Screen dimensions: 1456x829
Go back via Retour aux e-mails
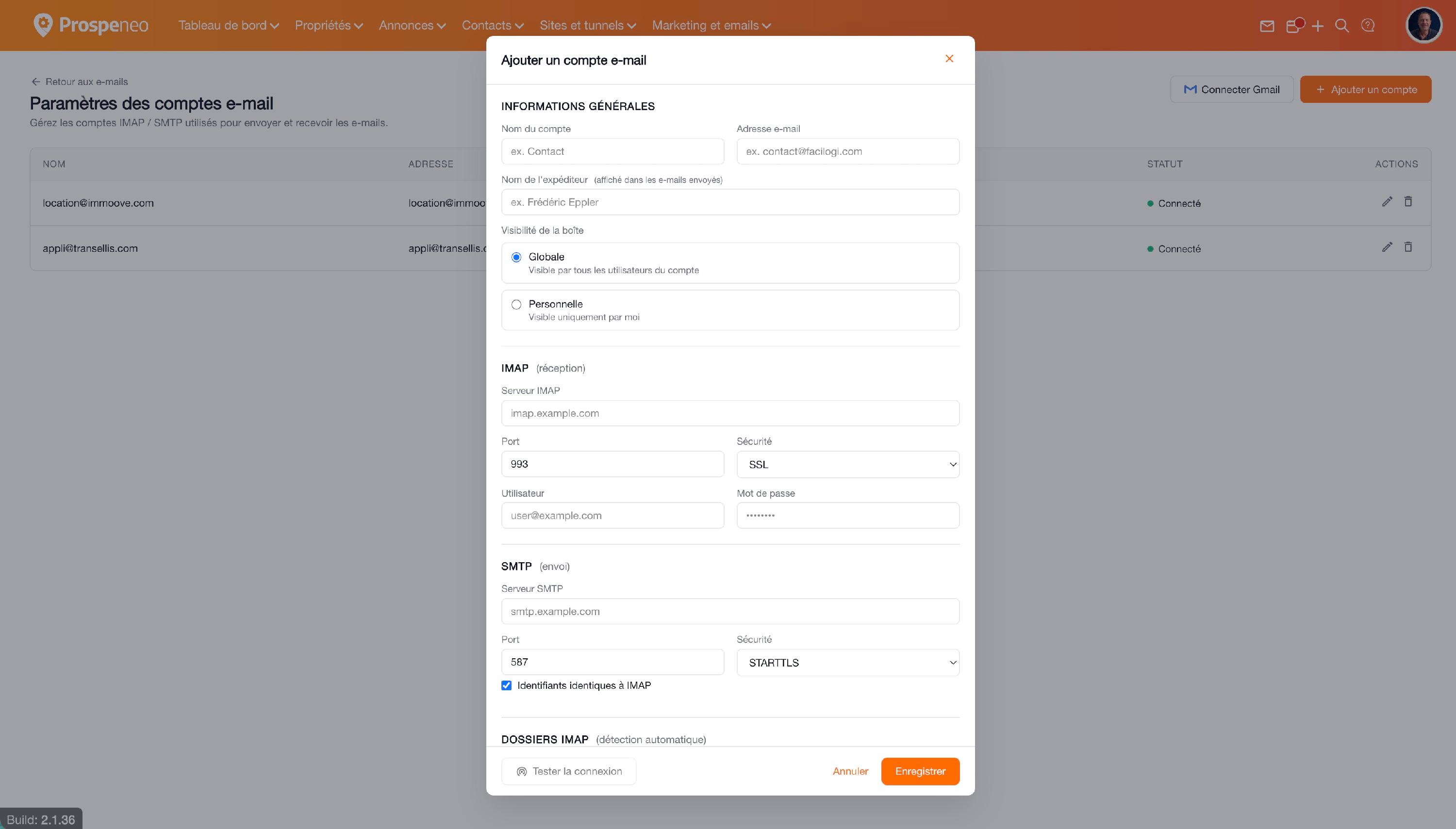coord(79,82)
